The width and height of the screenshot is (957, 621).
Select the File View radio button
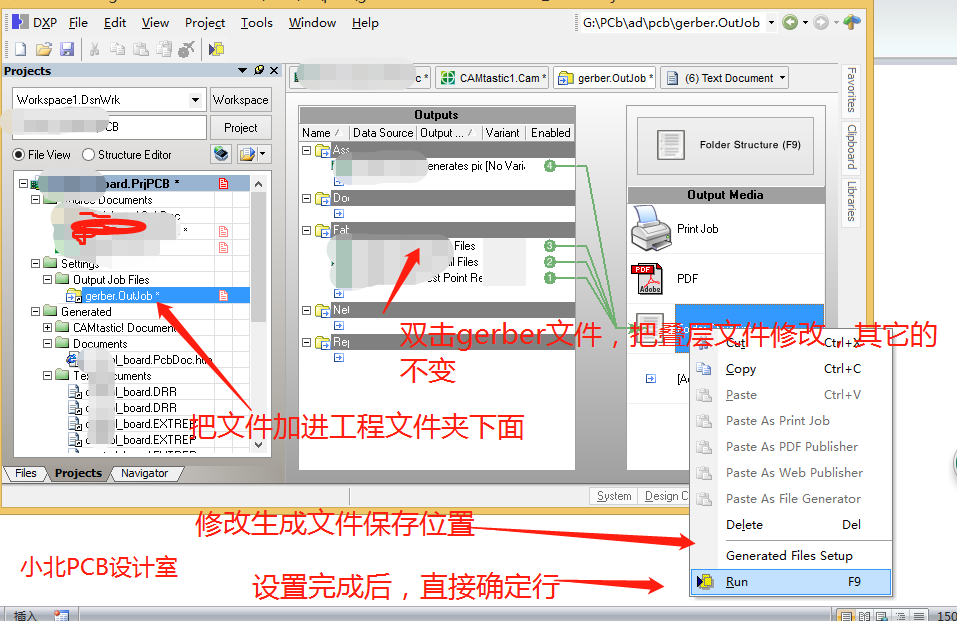19,154
